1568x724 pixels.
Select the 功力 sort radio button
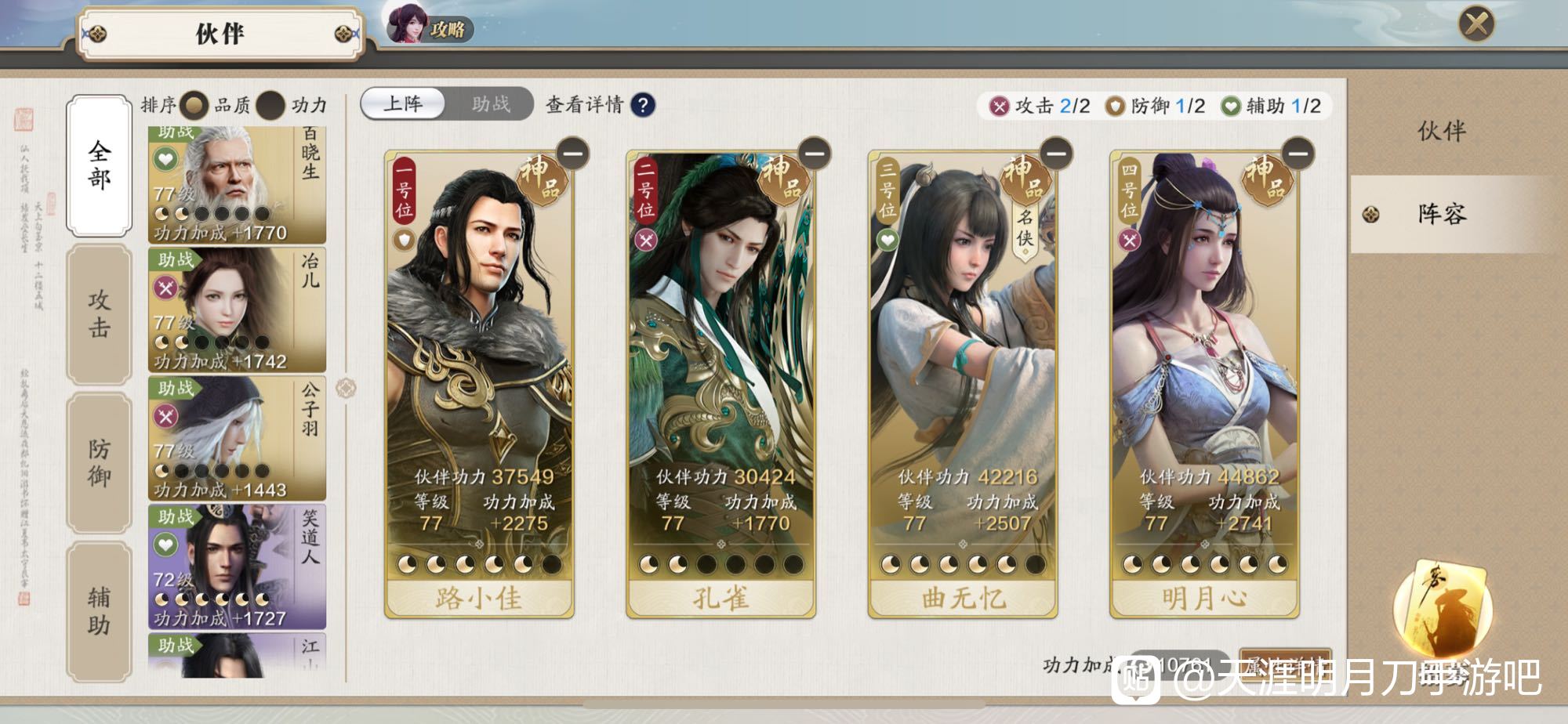(271, 105)
